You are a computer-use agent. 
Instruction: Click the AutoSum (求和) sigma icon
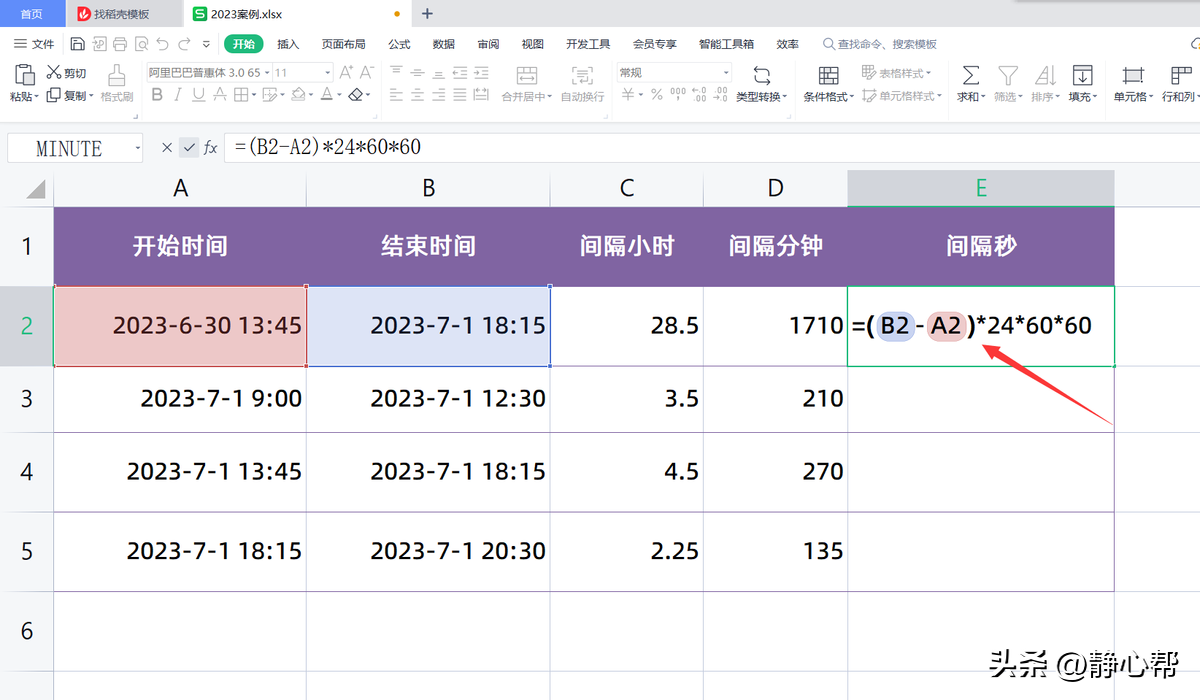970,76
